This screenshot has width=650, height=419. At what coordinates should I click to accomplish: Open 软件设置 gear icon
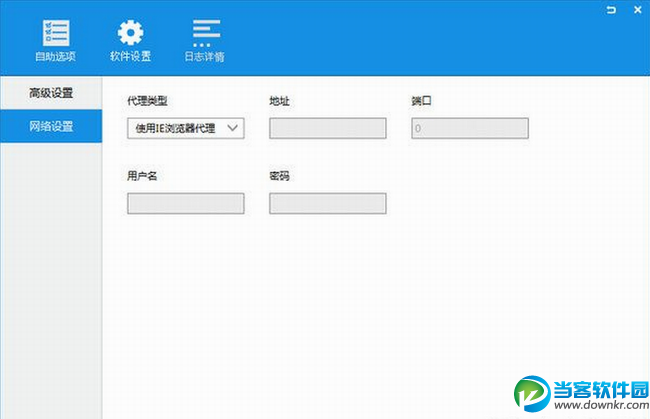(130, 33)
